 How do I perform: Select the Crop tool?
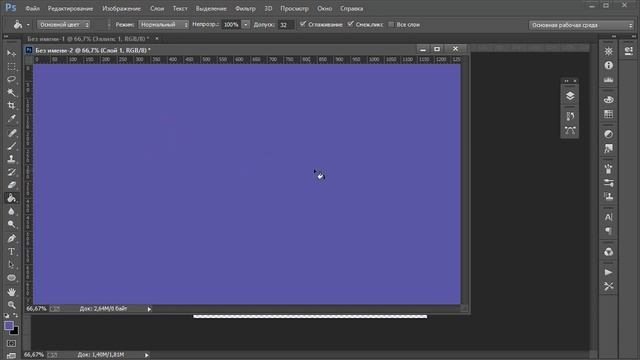click(x=11, y=106)
